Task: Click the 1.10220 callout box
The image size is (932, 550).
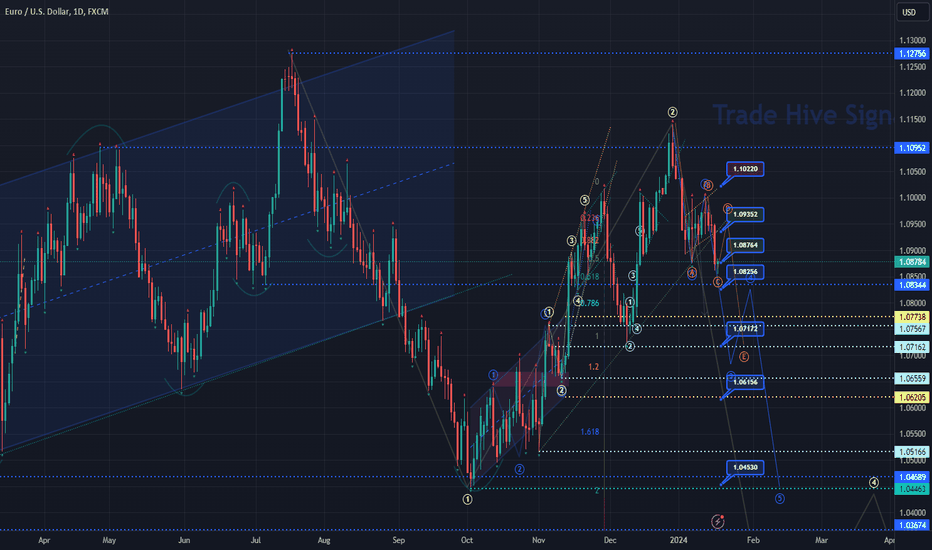Action: coord(745,169)
